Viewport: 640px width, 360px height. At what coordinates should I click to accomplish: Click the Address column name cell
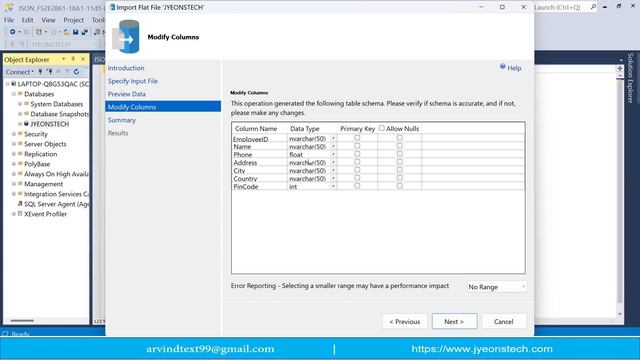click(260, 162)
